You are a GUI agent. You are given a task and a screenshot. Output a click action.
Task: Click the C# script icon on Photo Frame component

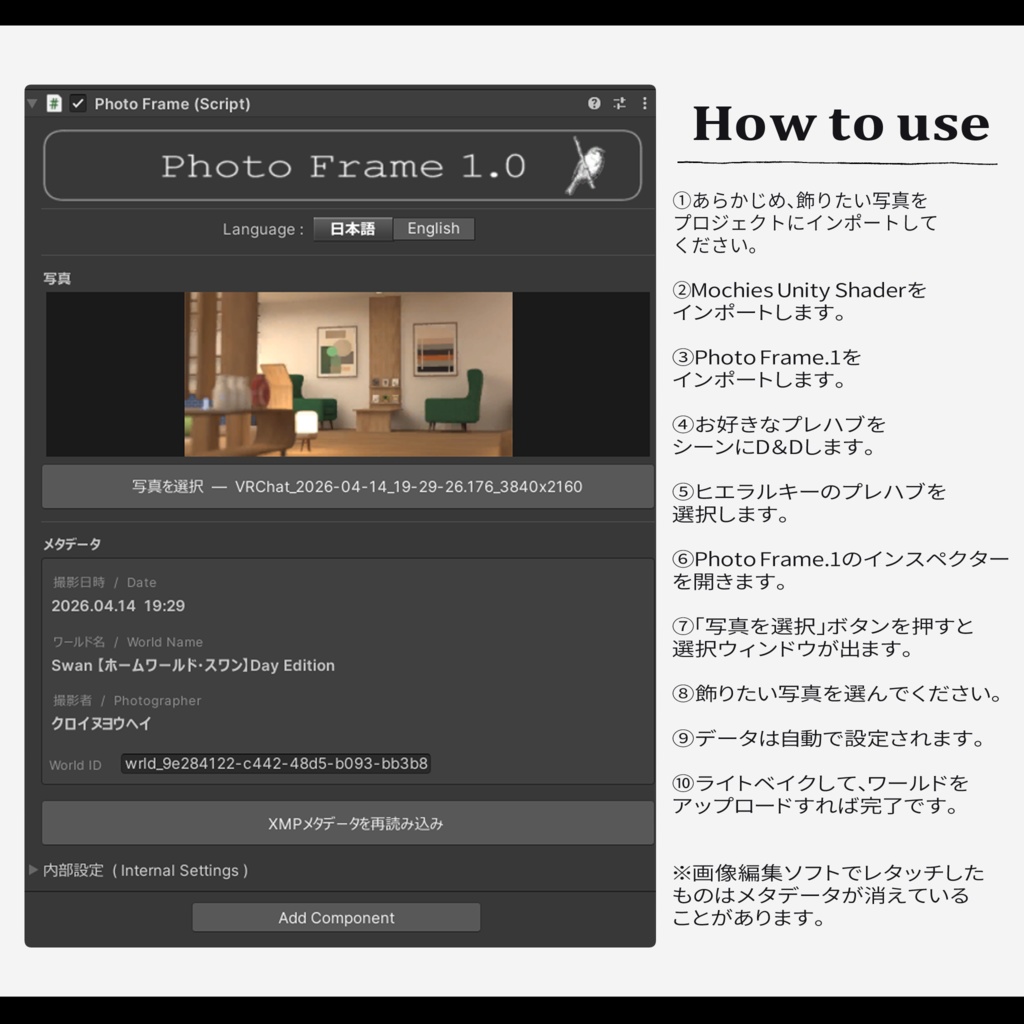pos(53,103)
